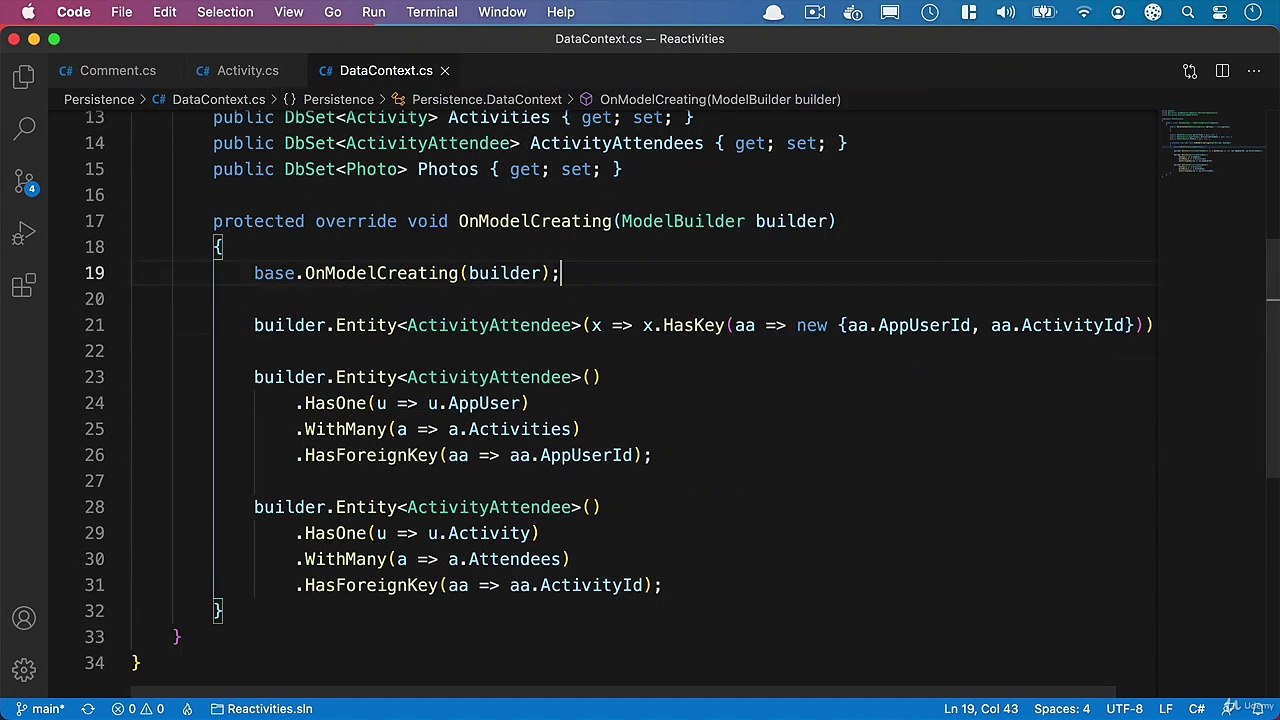Open the Problems panel via errors and warnings count
This screenshot has width=1280, height=720.
pyautogui.click(x=138, y=709)
